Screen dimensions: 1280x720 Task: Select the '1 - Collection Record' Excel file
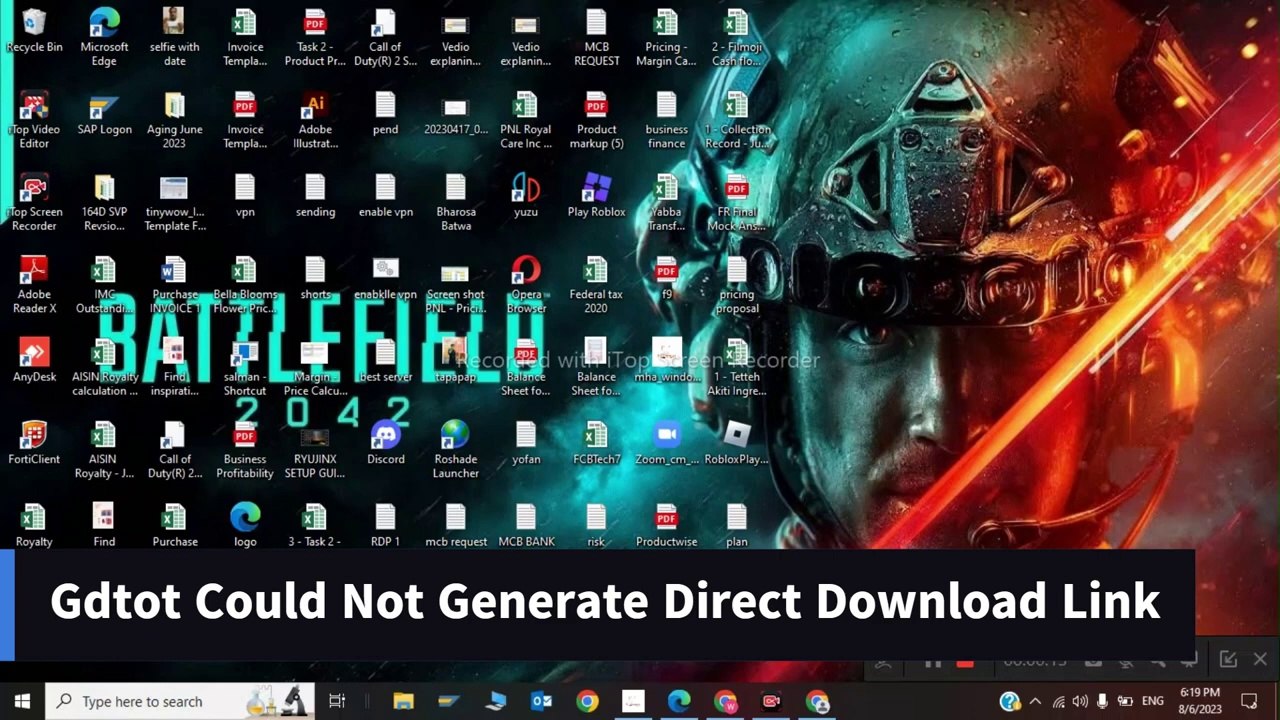point(736,120)
